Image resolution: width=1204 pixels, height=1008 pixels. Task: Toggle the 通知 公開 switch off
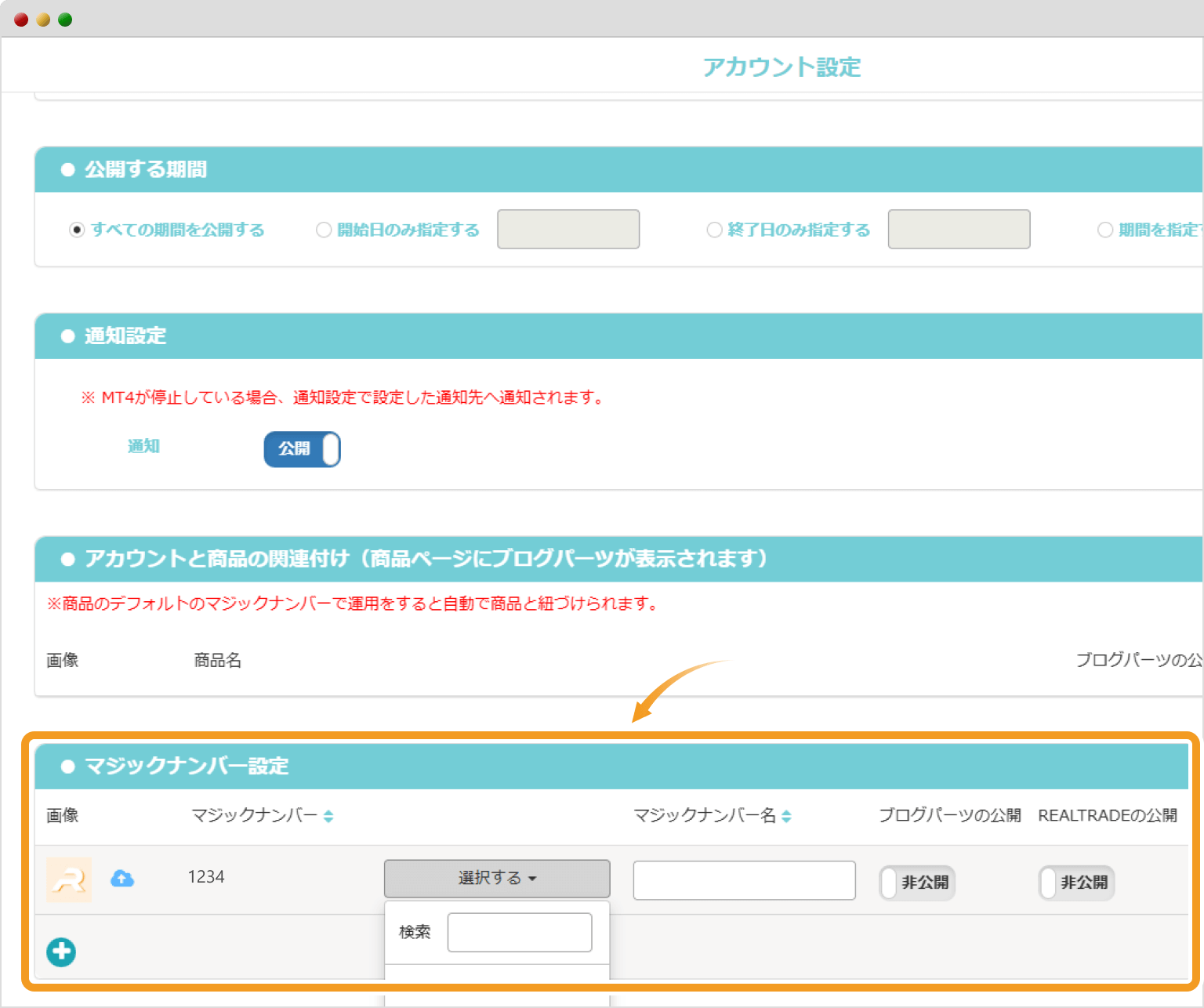[x=302, y=449]
